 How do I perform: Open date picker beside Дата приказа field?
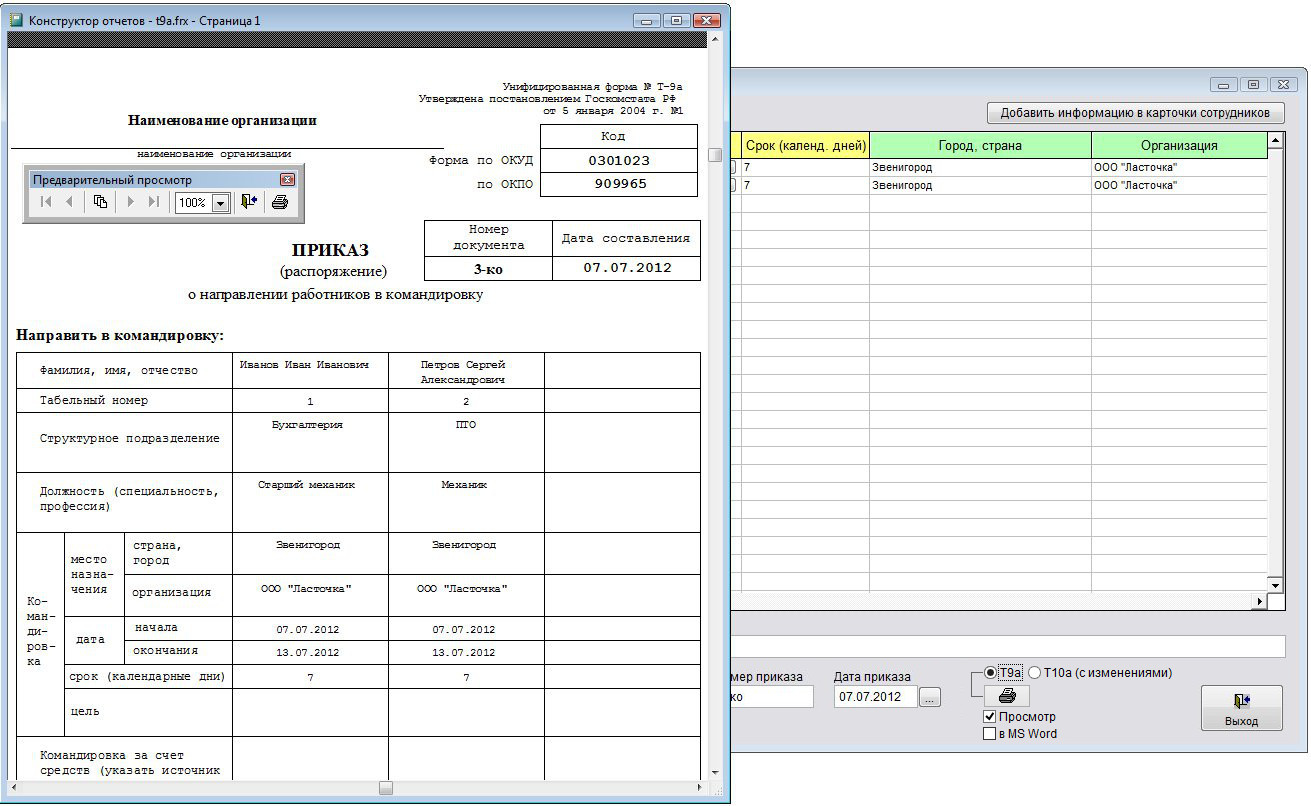(930, 697)
